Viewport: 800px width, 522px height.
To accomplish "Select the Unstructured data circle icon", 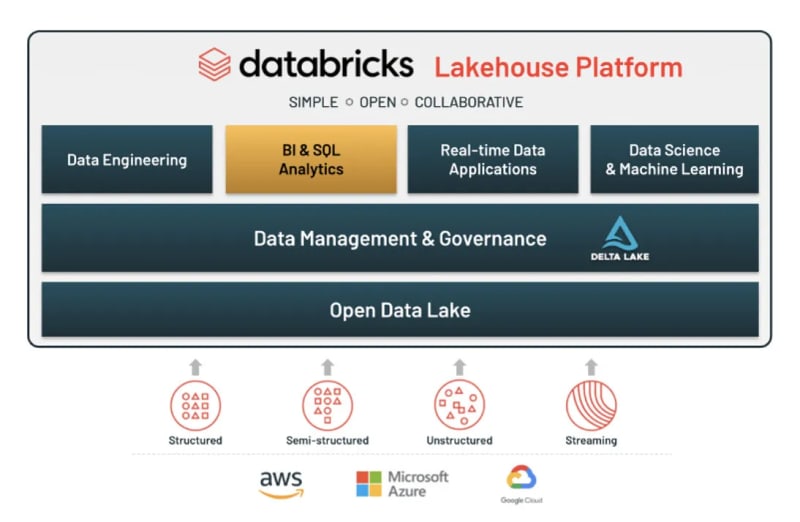I will coord(459,406).
